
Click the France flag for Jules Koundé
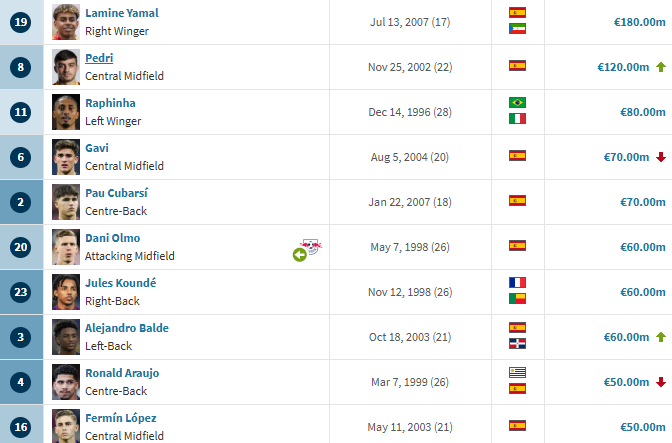point(517,283)
